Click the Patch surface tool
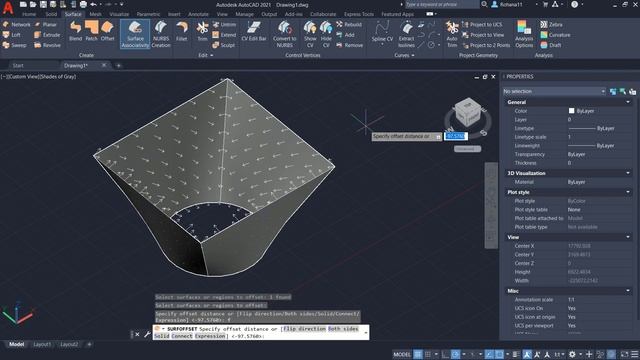640x360 pixels. click(91, 31)
